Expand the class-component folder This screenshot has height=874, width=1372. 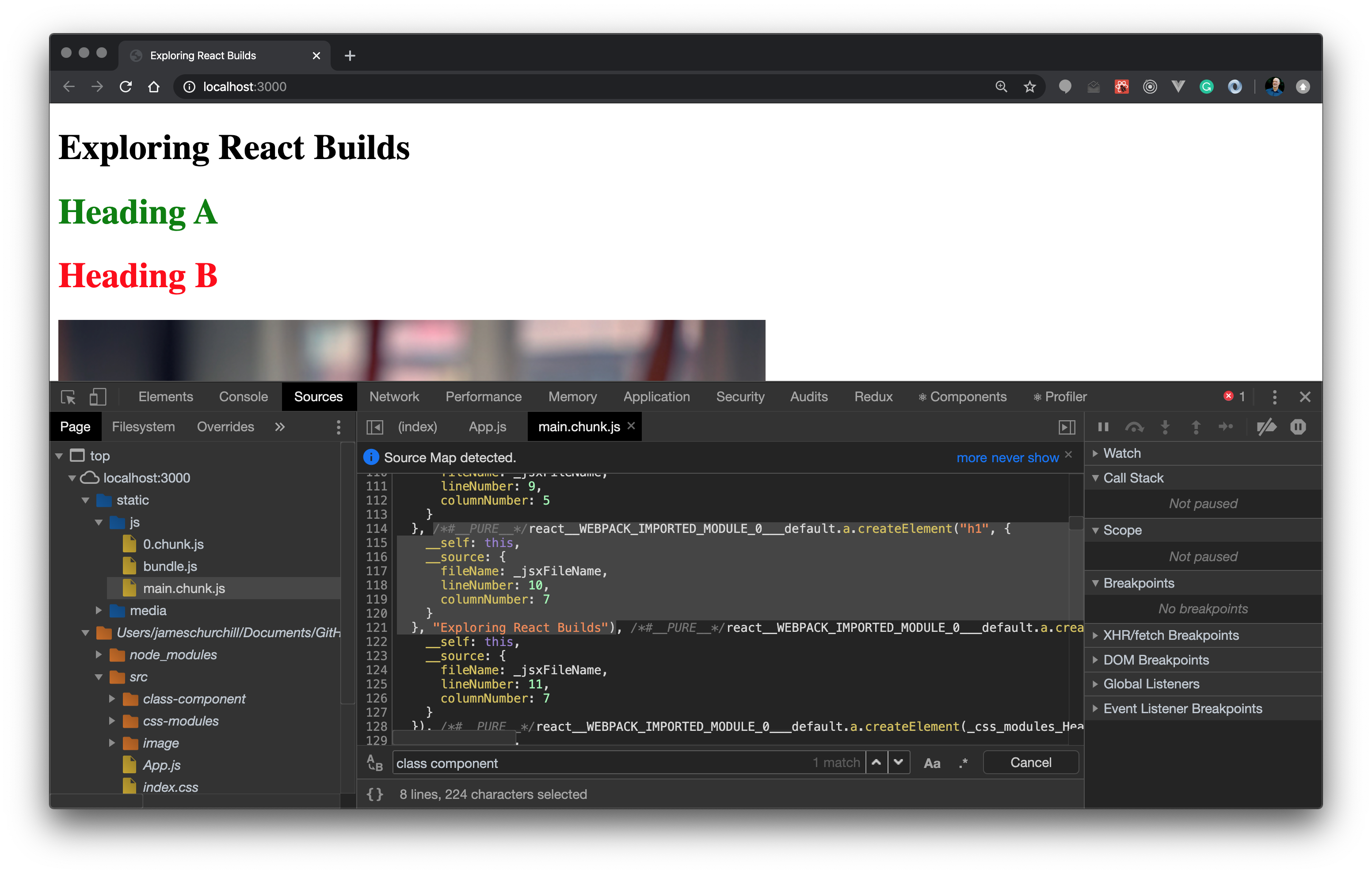click(x=112, y=699)
